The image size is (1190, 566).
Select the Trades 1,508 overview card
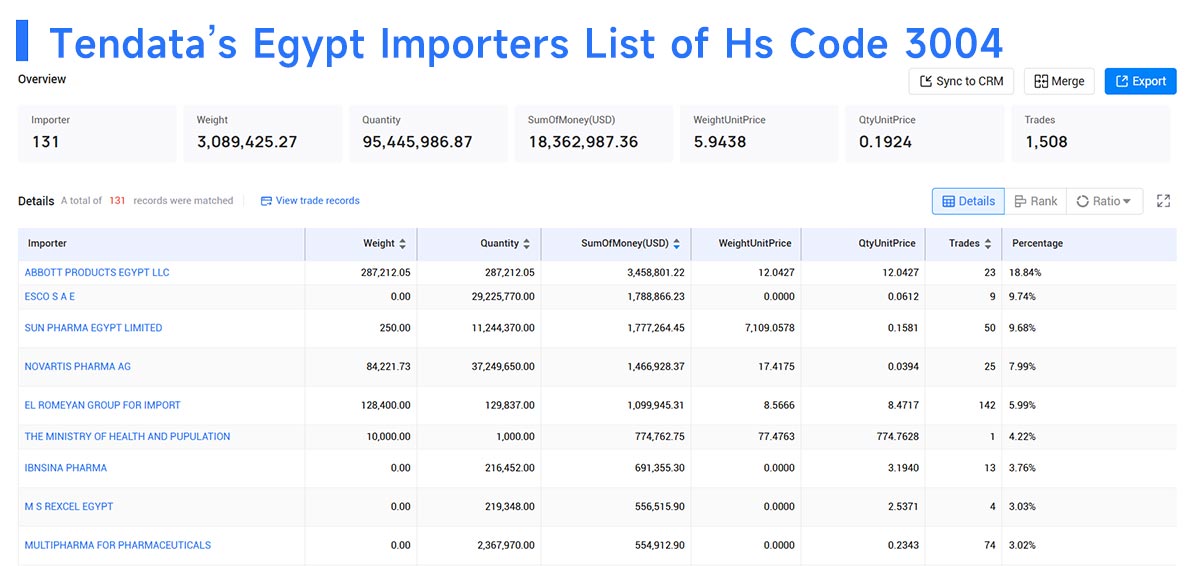pyautogui.click(x=1091, y=134)
